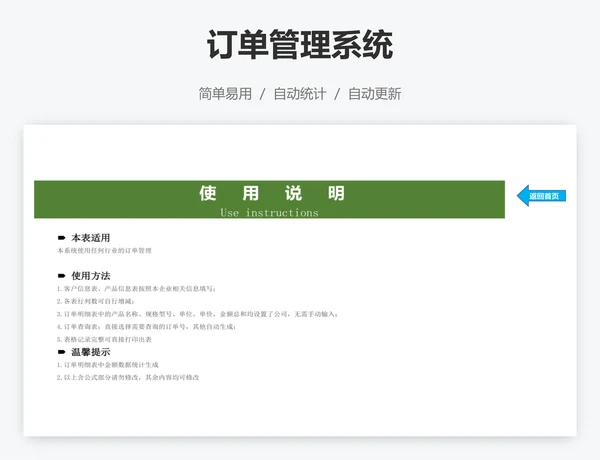Click tip 2 about 以上含公式部分请勿修改
This screenshot has height=460, width=600.
[x=128, y=377]
